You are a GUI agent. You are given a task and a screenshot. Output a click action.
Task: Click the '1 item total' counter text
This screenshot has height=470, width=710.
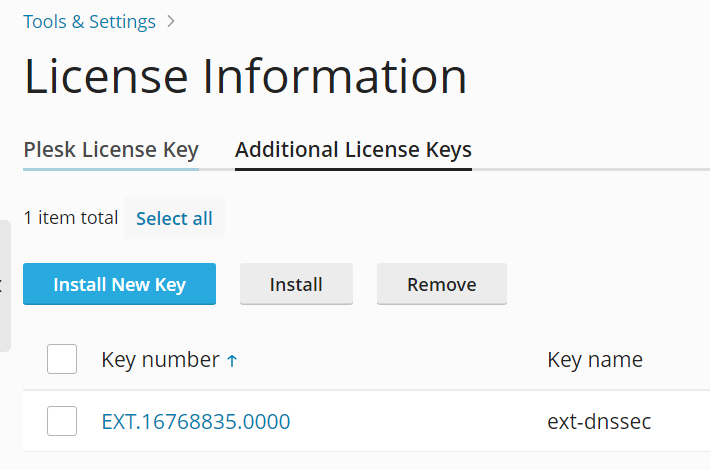pyautogui.click(x=71, y=218)
